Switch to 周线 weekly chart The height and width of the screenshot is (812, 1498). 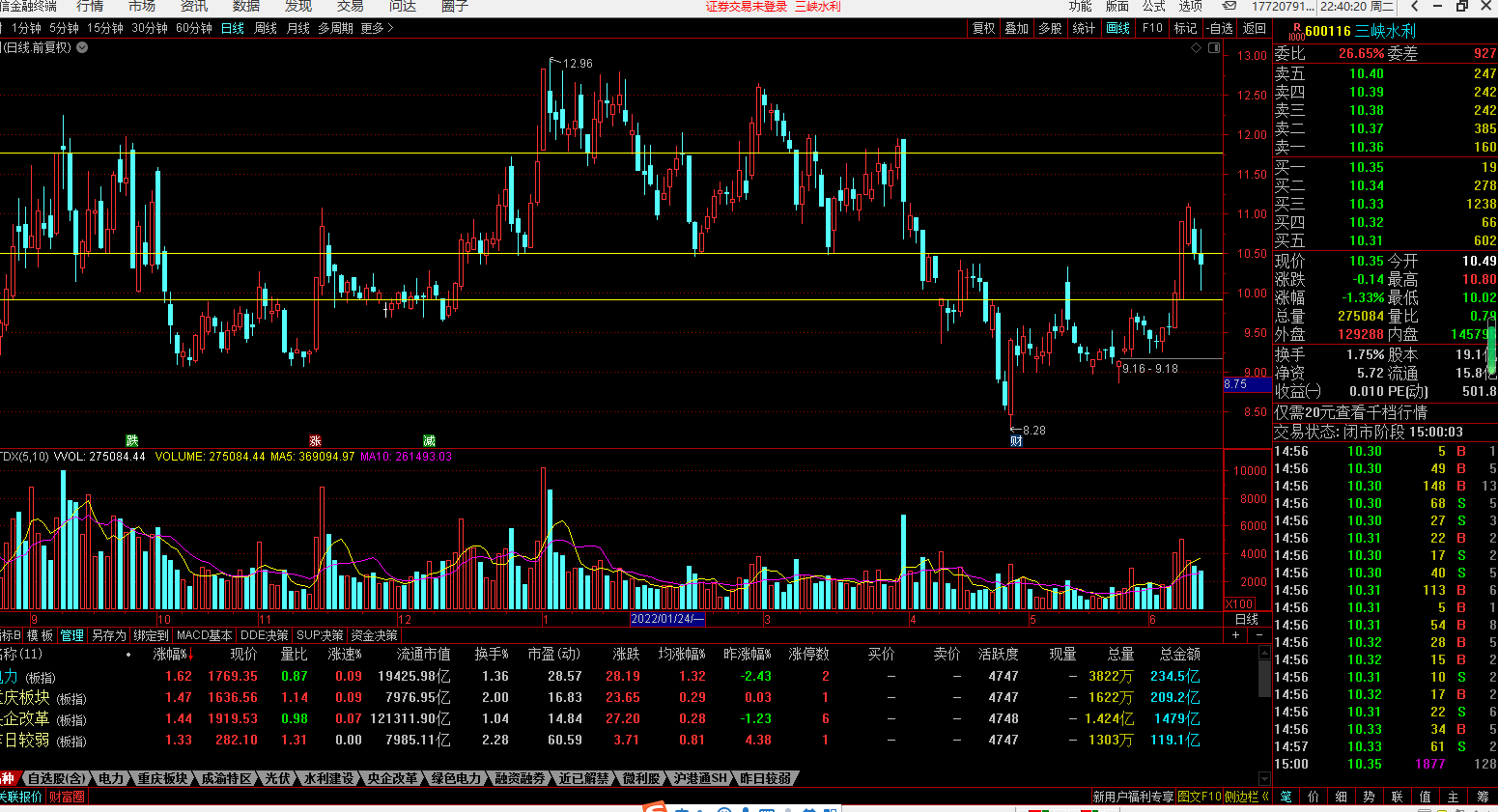tap(266, 29)
